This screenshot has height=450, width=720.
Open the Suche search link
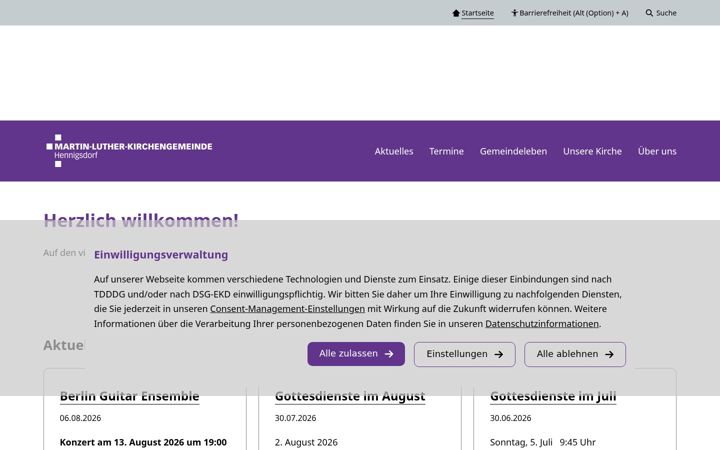coord(661,13)
